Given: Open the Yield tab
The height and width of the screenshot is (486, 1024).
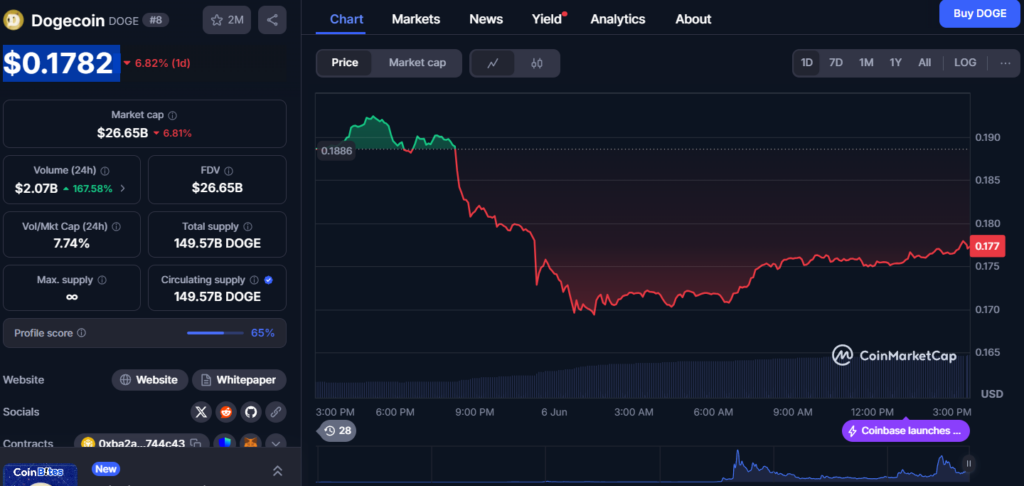Looking at the screenshot, I should pos(548,19).
